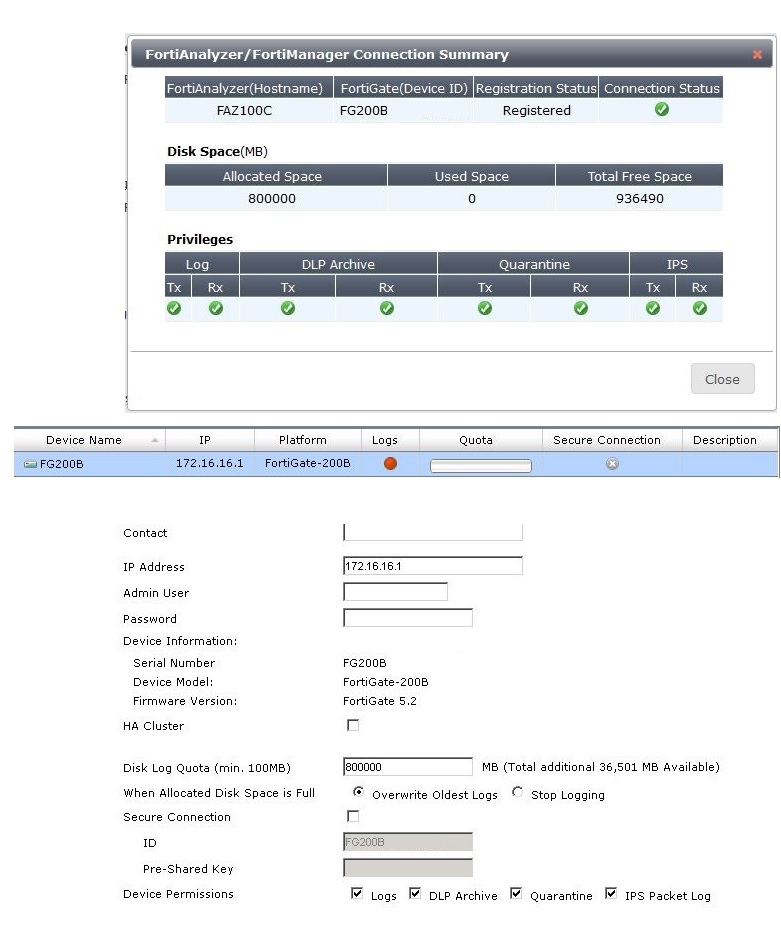The image size is (781, 925).
Task: Click the DLP Archive Tx check icon
Action: click(x=288, y=308)
